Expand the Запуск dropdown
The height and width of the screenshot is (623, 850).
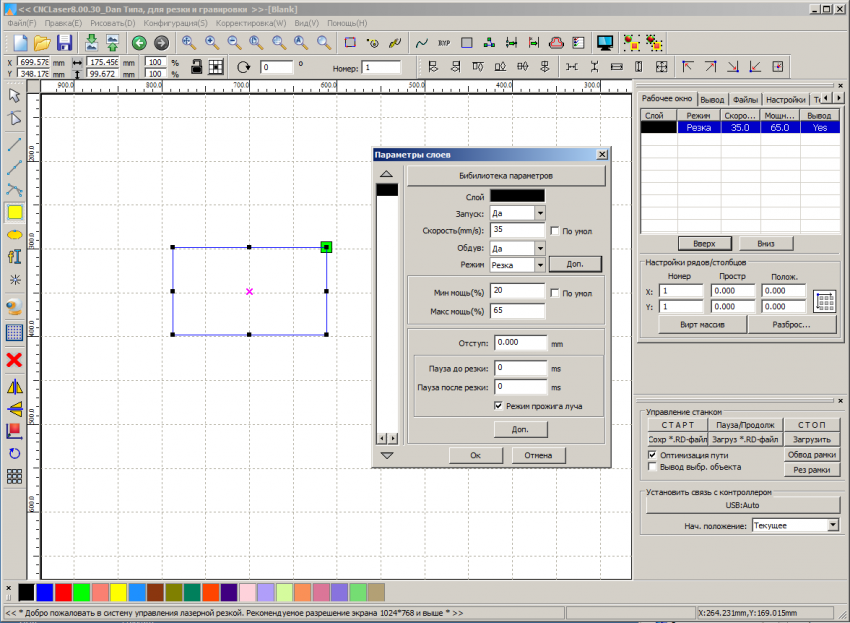point(540,213)
